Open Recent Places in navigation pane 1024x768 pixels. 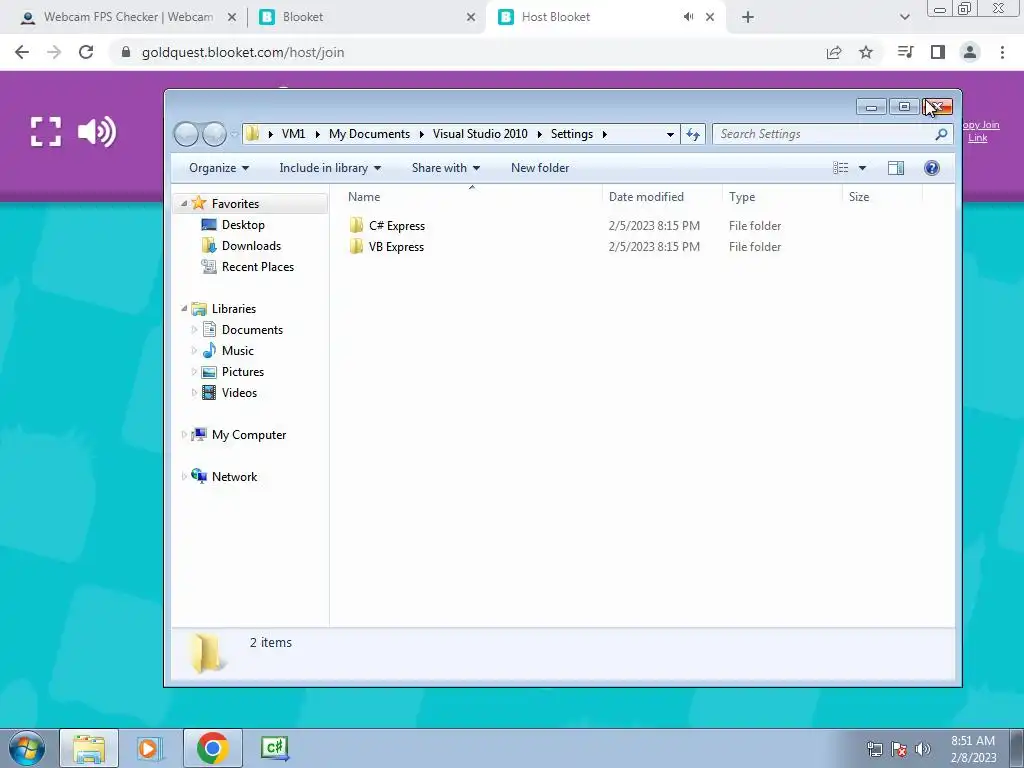(x=257, y=266)
